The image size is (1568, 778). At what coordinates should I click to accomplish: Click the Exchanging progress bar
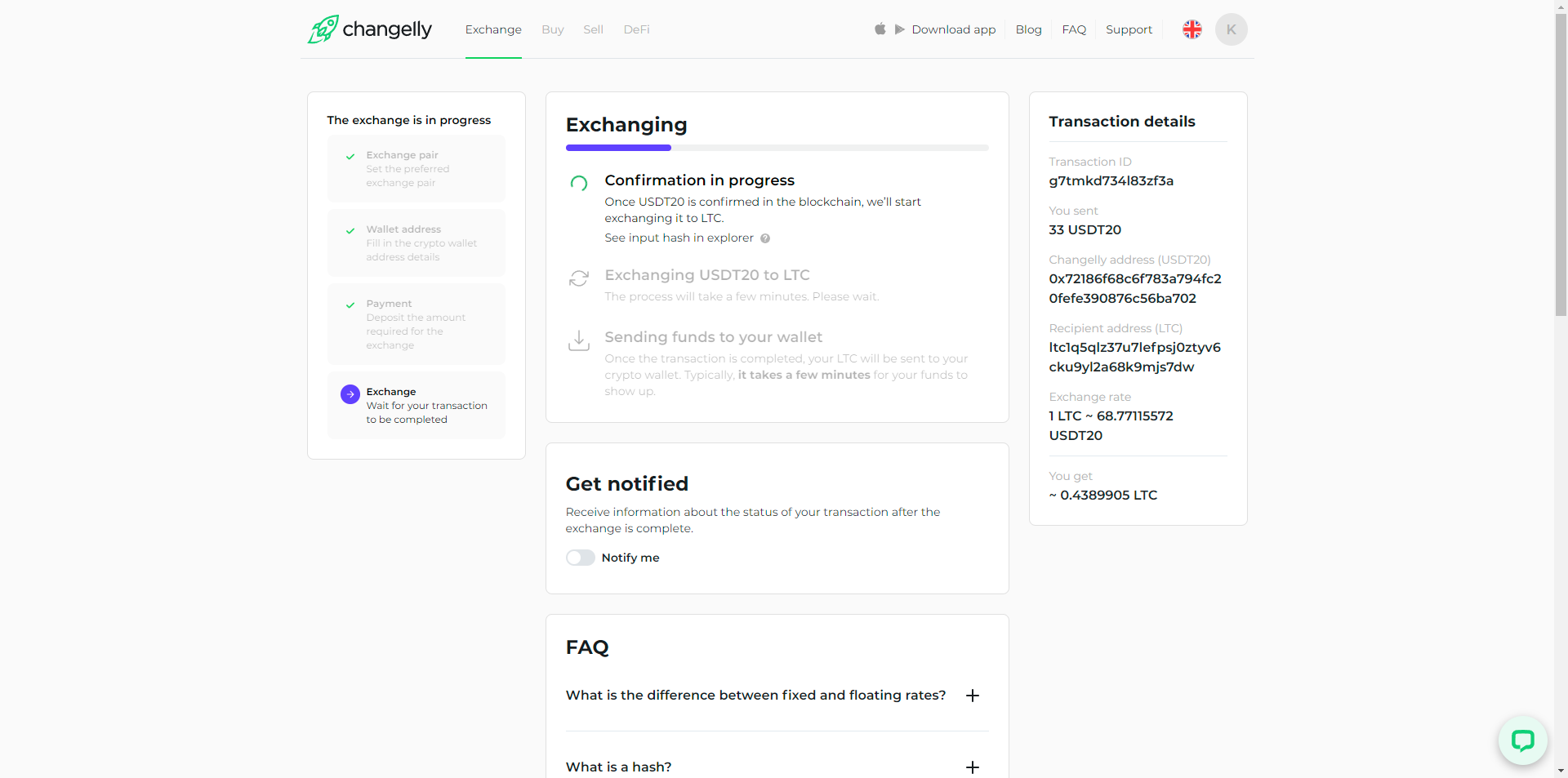point(777,148)
